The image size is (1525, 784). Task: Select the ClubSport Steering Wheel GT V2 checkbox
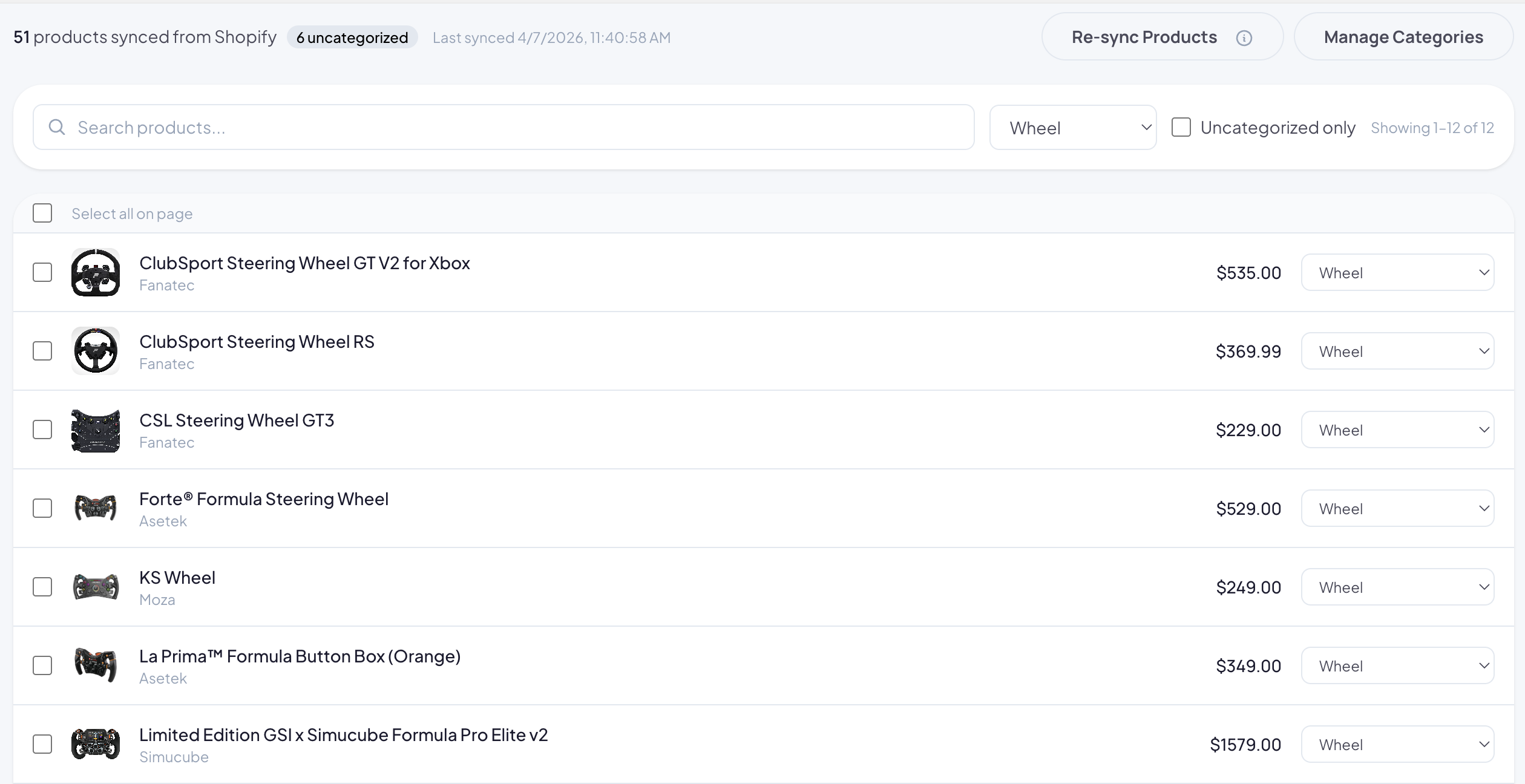[x=42, y=272]
